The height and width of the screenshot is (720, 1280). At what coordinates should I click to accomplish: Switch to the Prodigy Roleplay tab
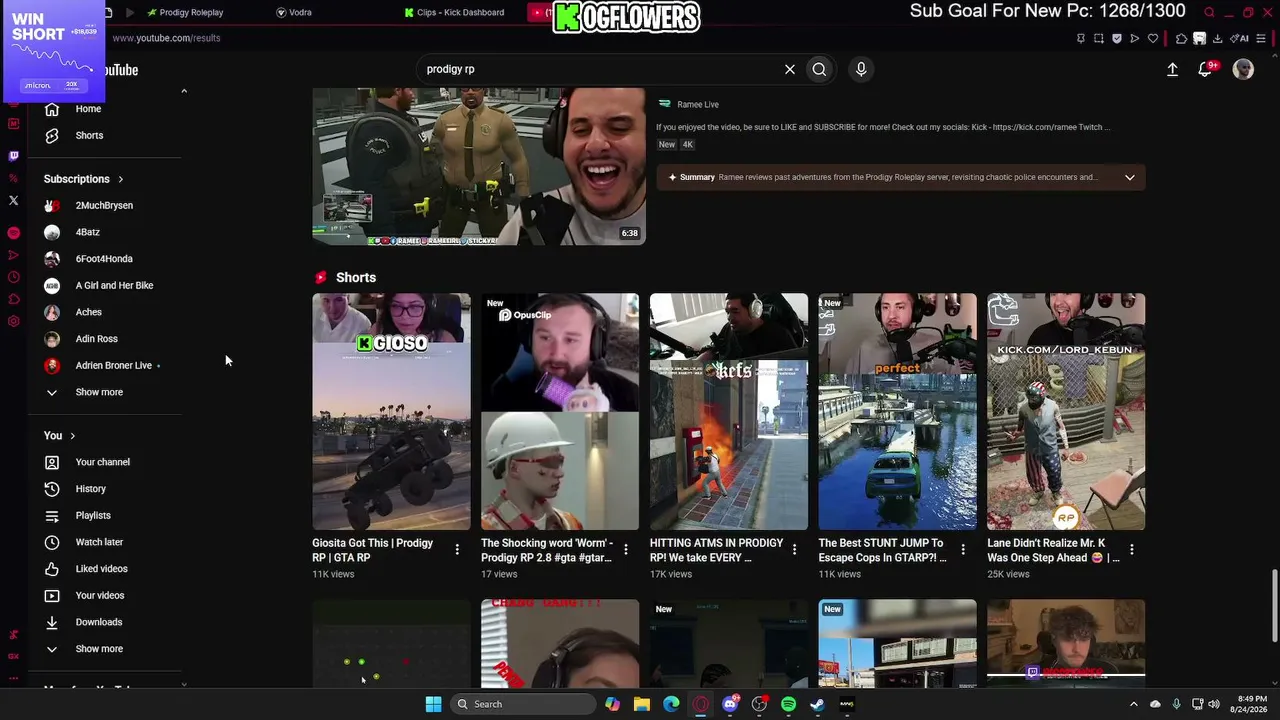point(185,12)
